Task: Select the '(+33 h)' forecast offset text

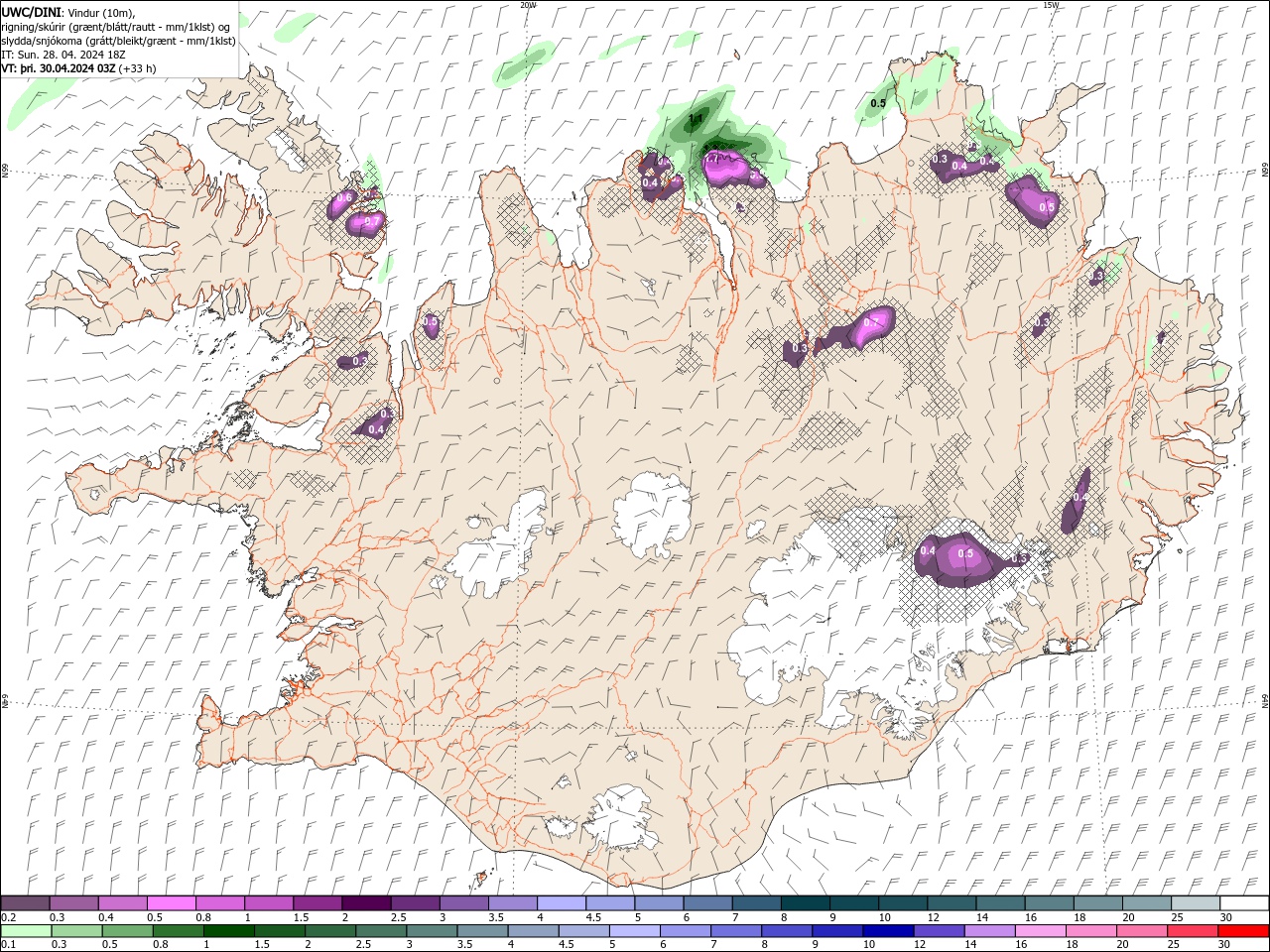Action: point(137,68)
